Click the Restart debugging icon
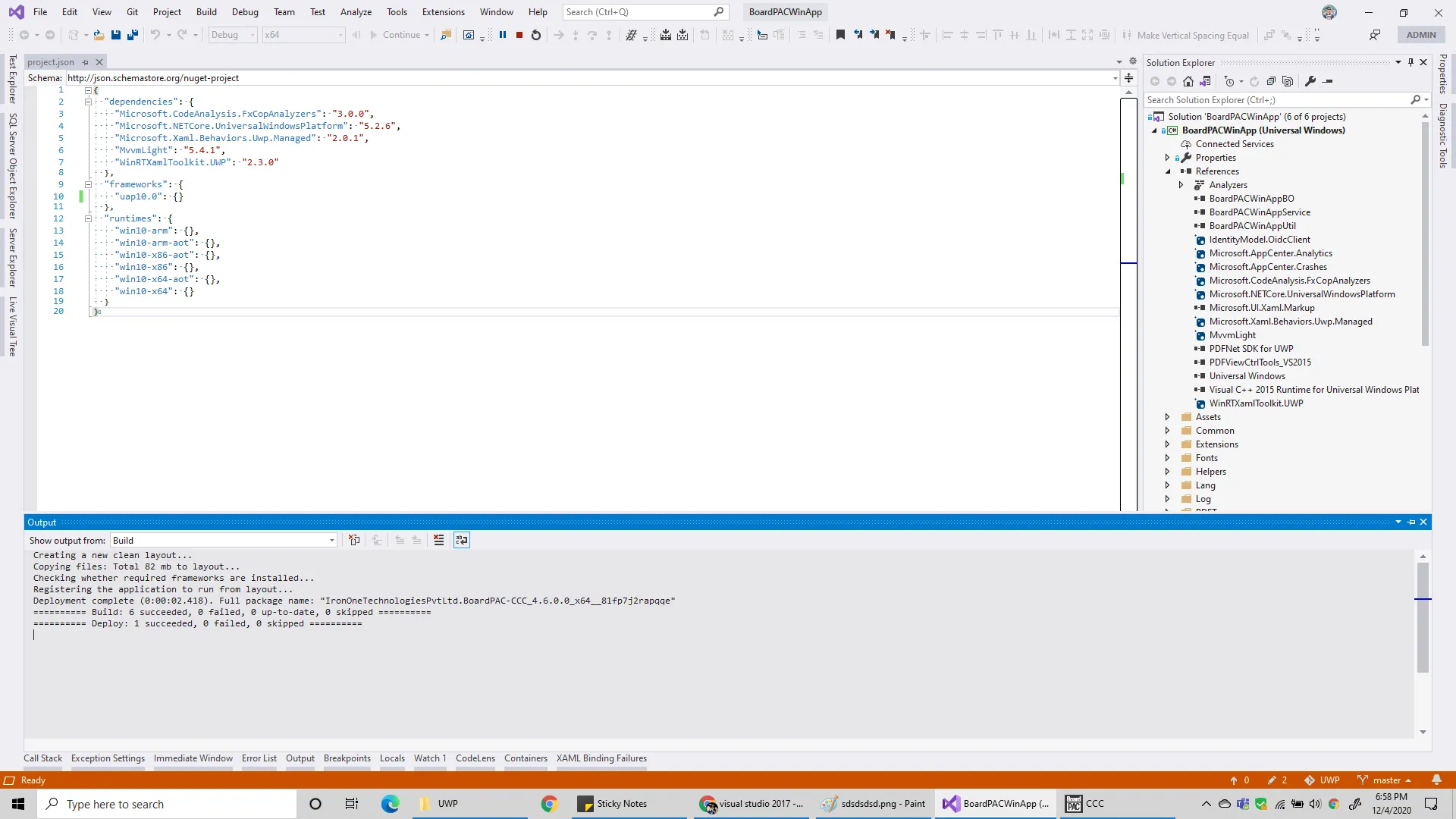Image resolution: width=1456 pixels, height=819 pixels. tap(536, 35)
